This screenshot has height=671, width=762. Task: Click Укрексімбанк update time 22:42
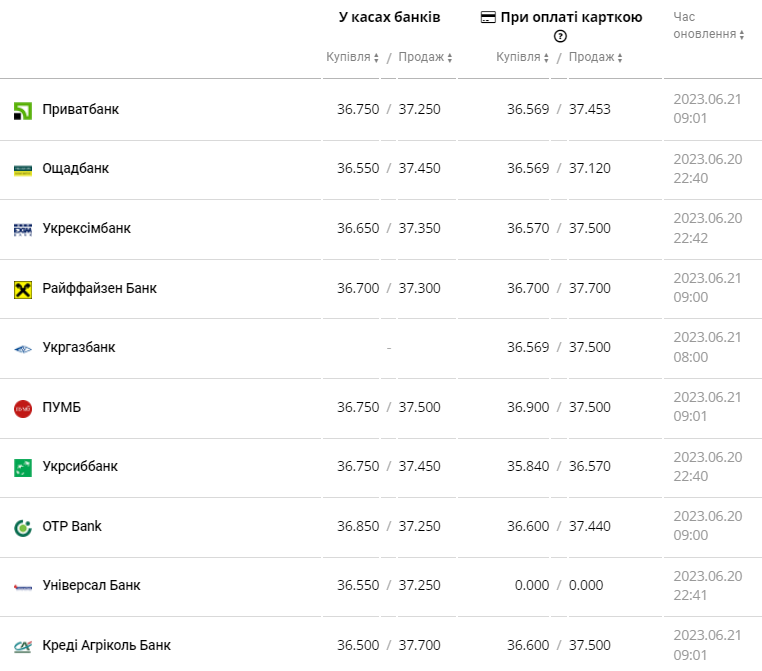691,238
